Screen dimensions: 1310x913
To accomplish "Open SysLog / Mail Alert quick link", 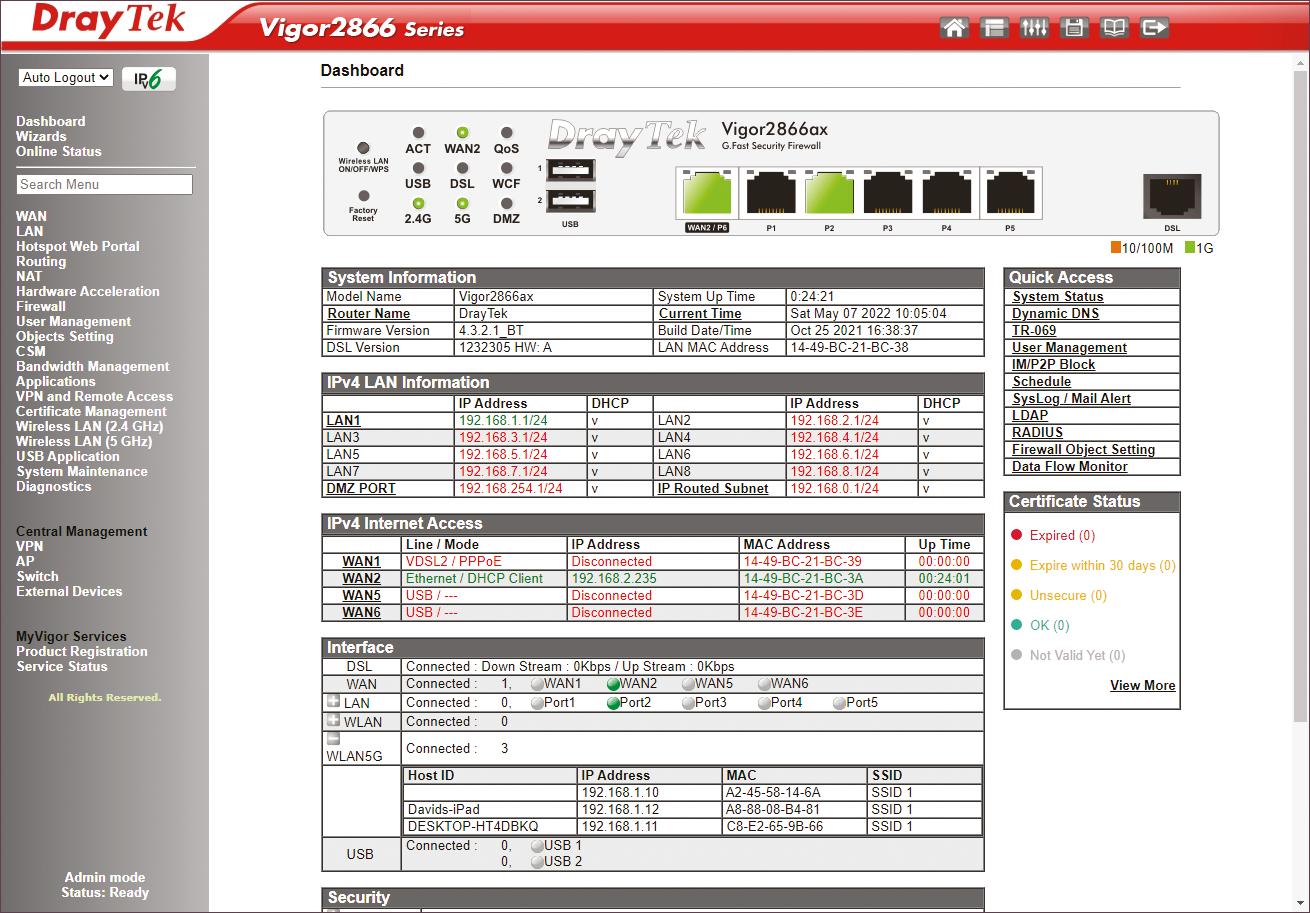I will click(x=1071, y=398).
